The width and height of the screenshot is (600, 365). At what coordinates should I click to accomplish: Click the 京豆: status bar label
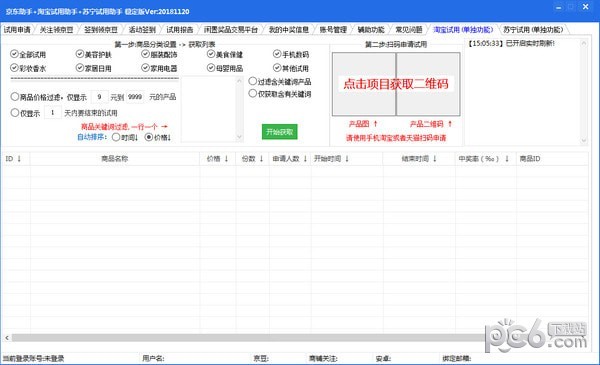[x=261, y=358]
